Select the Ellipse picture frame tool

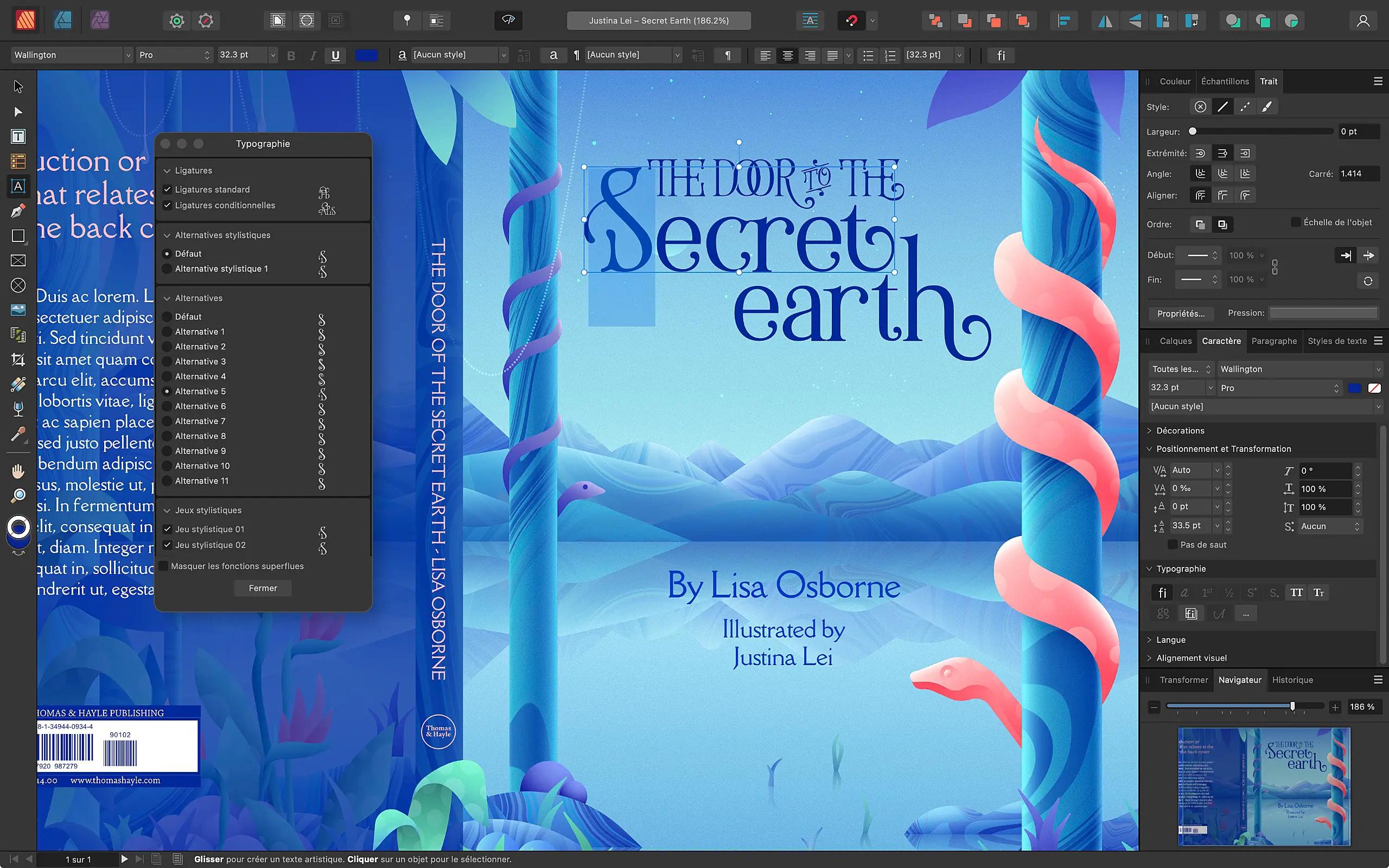coord(18,285)
